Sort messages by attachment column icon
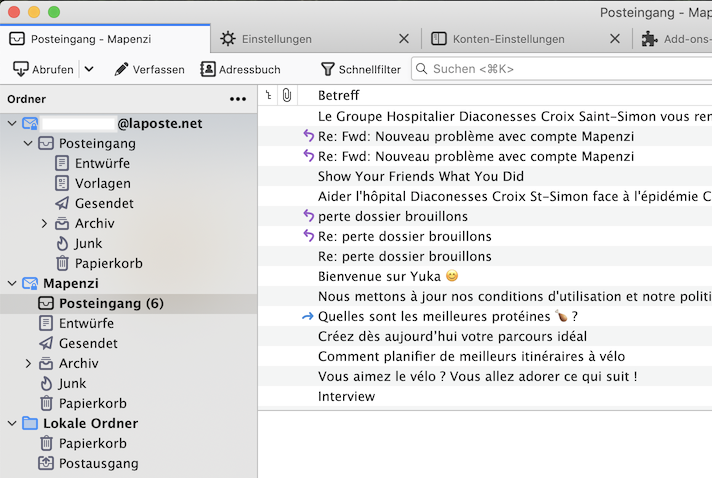Viewport: 712px width, 478px height. pyautogui.click(x=286, y=95)
